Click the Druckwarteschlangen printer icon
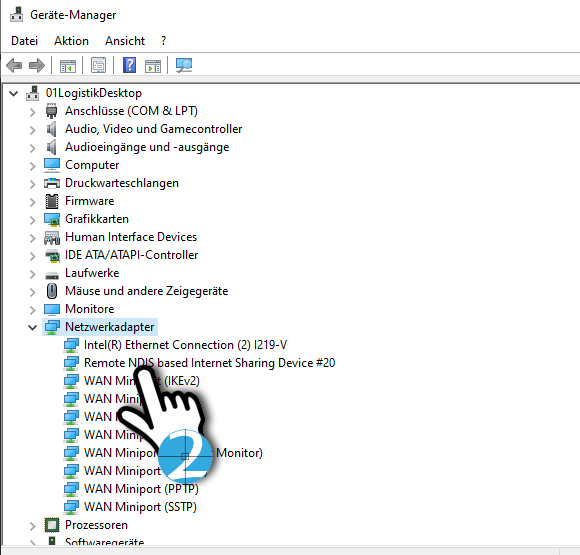Screen dimensions: 580x555 click(x=52, y=183)
